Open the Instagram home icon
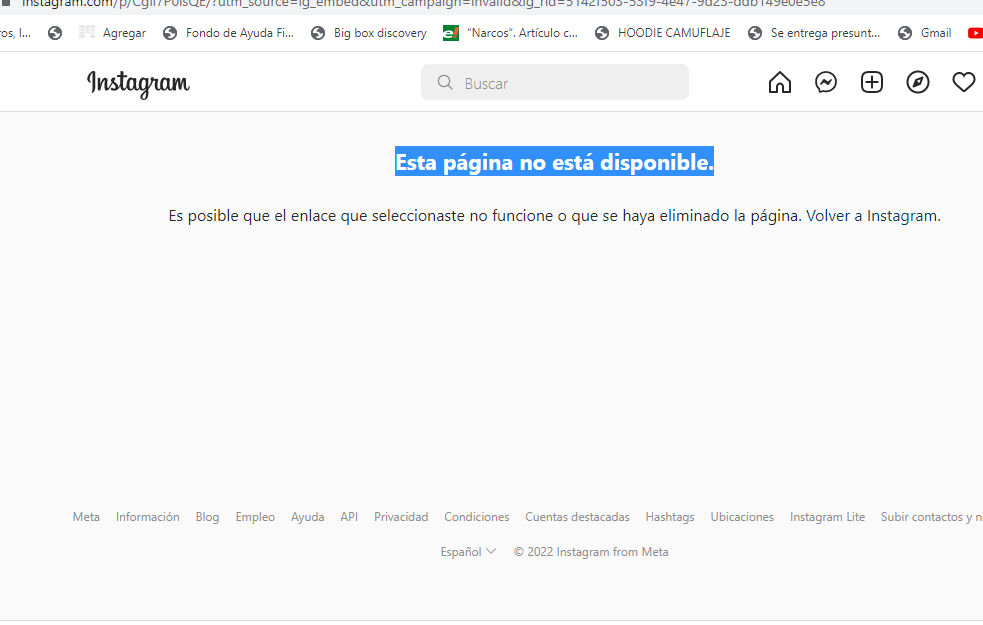 779,82
